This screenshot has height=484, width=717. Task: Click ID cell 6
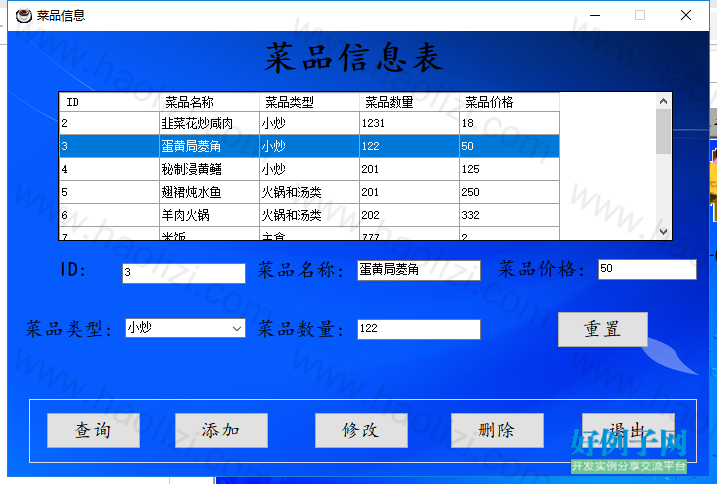click(x=109, y=215)
